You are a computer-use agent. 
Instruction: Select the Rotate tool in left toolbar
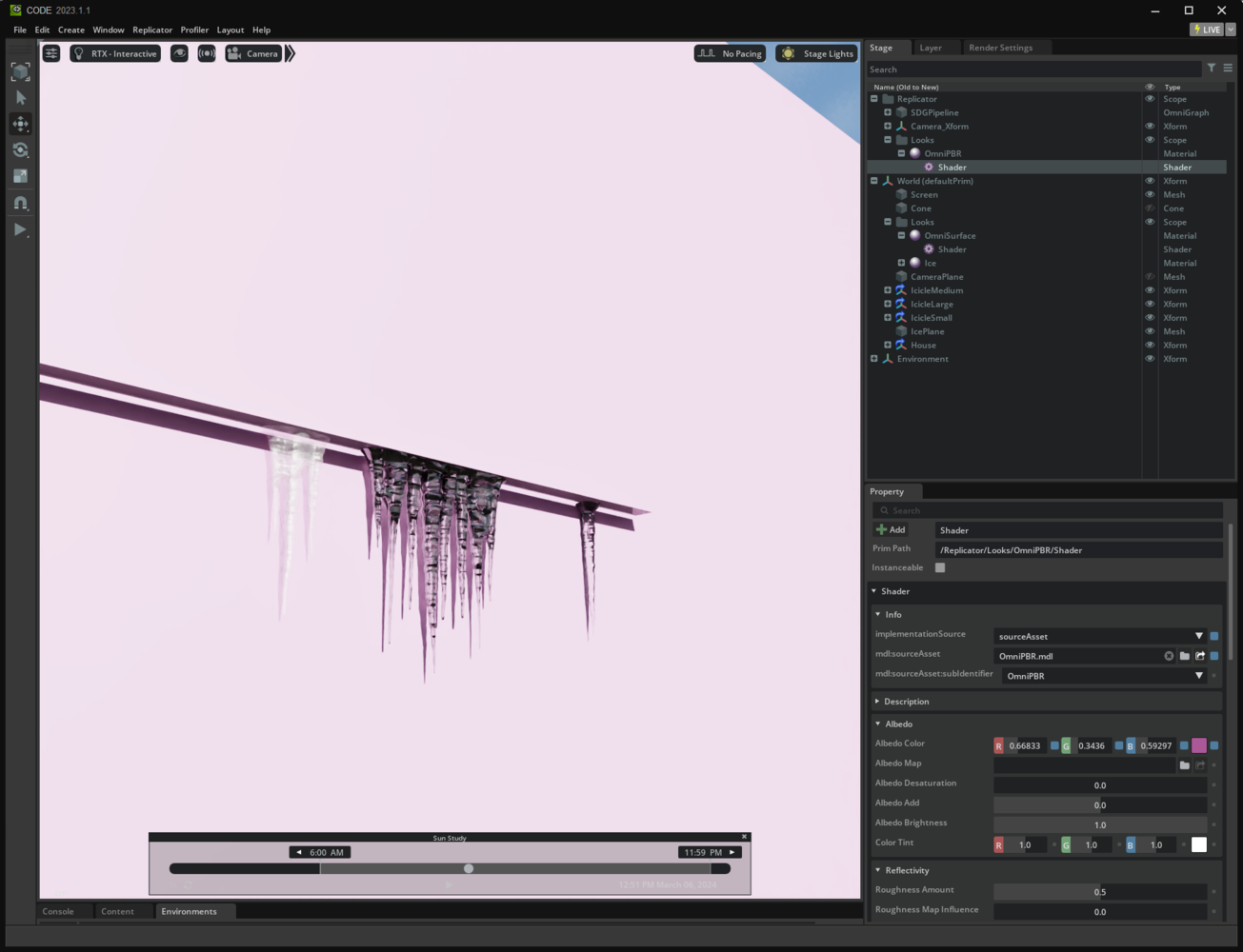click(20, 150)
